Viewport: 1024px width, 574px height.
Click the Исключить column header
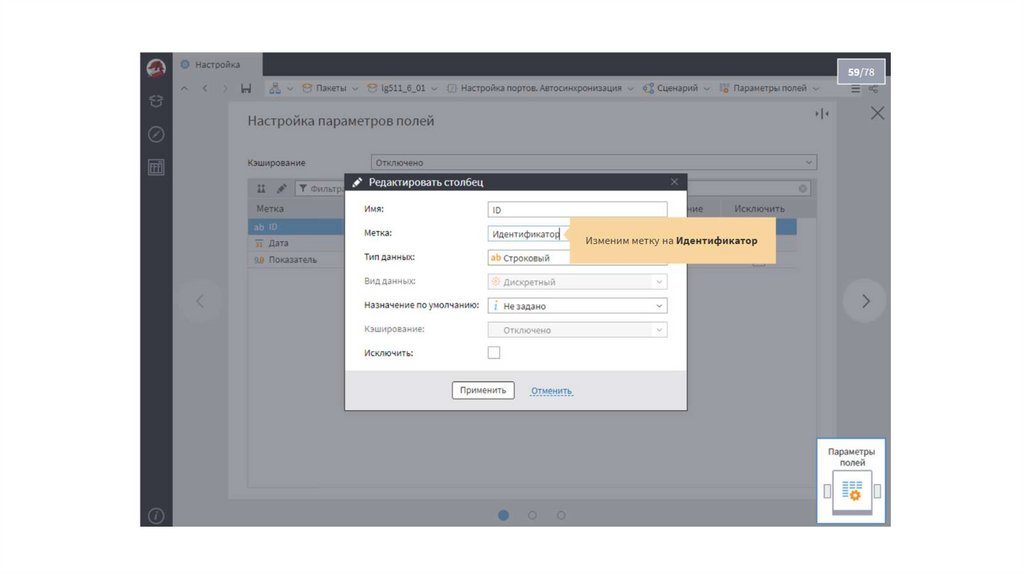(760, 209)
